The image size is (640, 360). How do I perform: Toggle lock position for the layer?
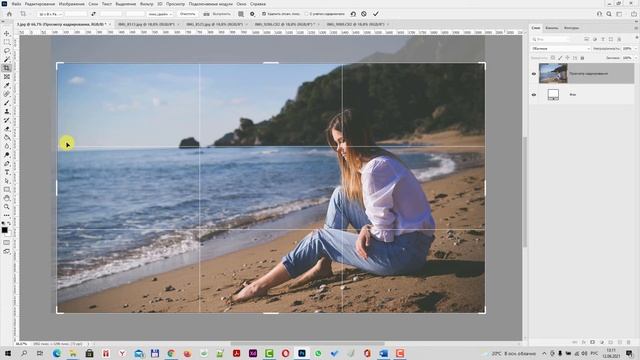pyautogui.click(x=567, y=58)
